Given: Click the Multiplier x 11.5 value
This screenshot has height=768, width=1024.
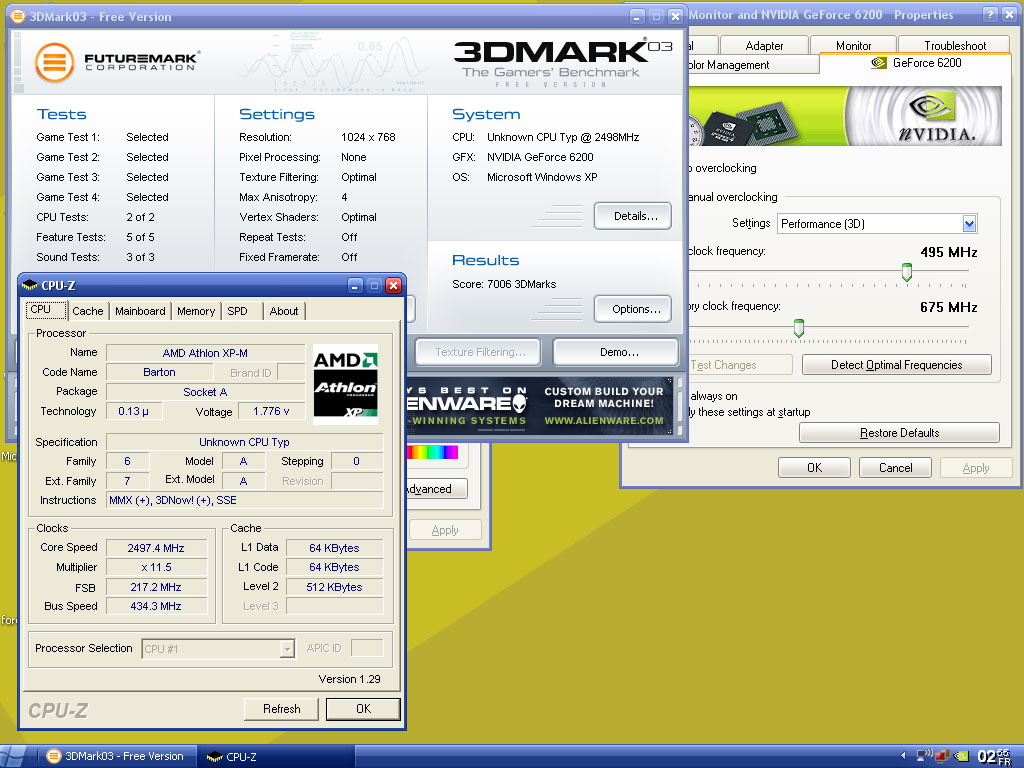Looking at the screenshot, I should 156,567.
